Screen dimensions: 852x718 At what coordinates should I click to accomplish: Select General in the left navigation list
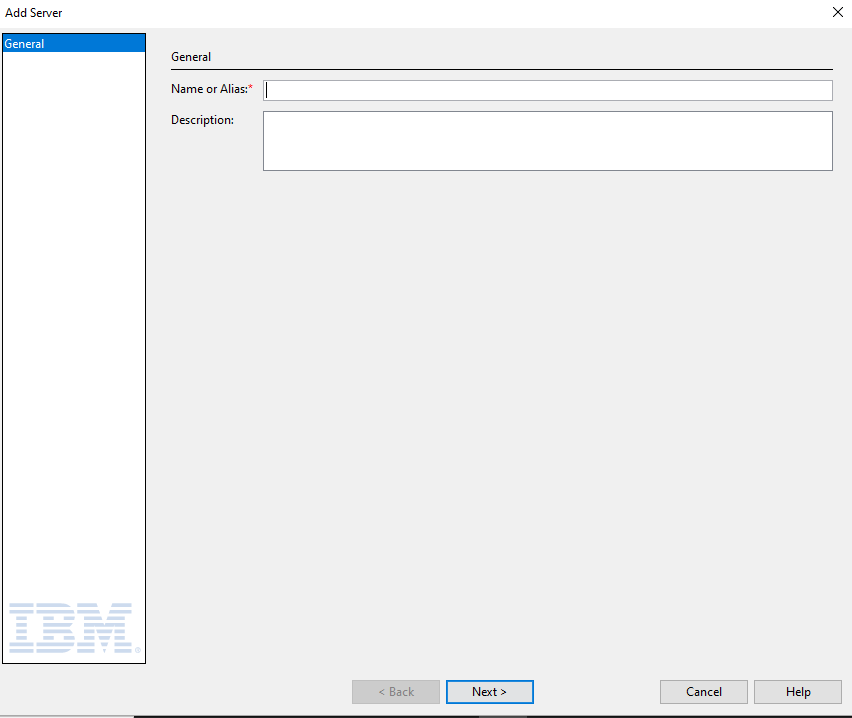point(74,44)
